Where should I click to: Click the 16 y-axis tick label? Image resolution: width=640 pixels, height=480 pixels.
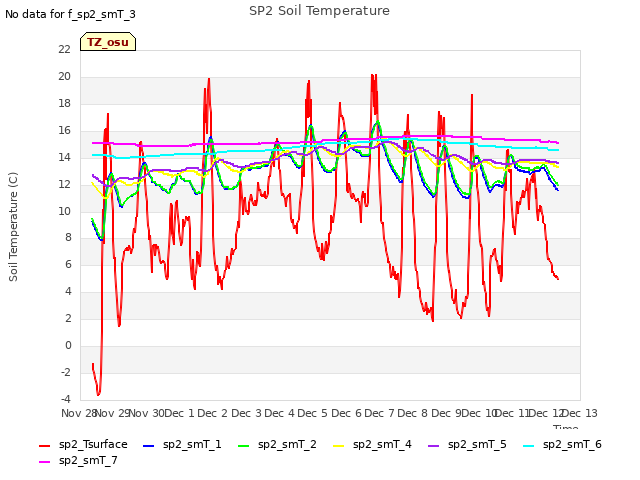(x=64, y=130)
